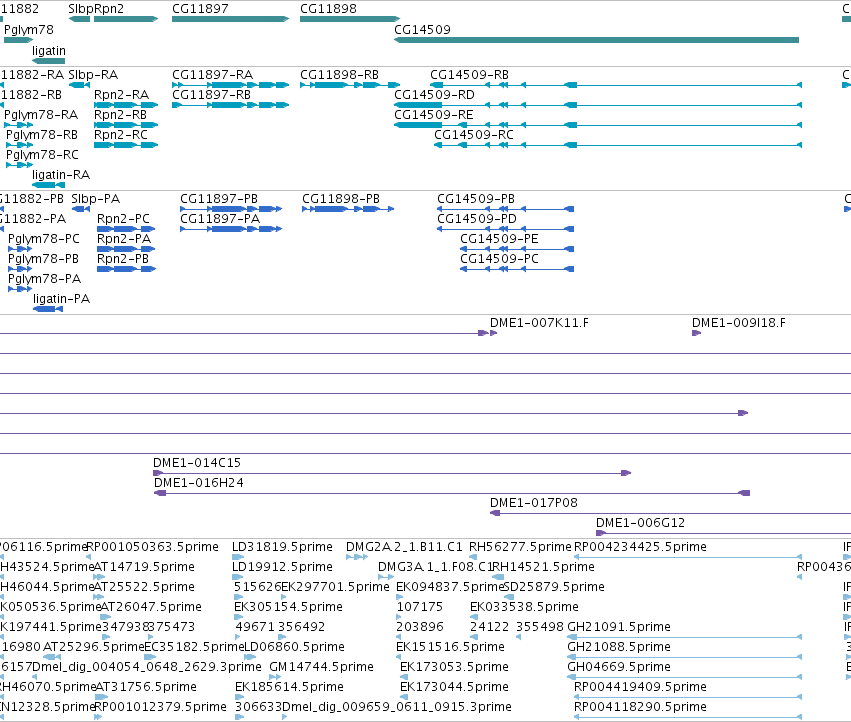Click transcript Rpn2-RA

click(121, 94)
